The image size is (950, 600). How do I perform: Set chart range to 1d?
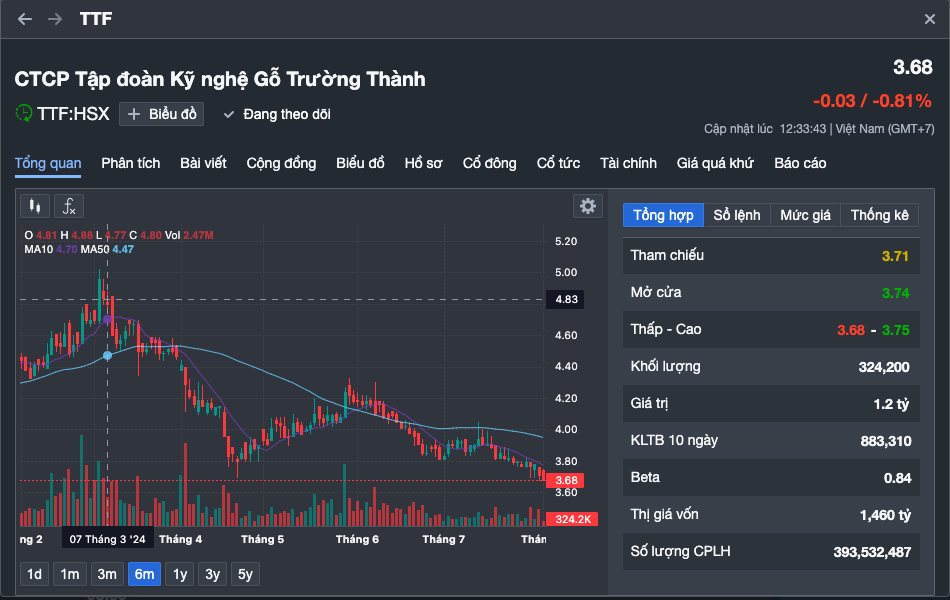(35, 574)
